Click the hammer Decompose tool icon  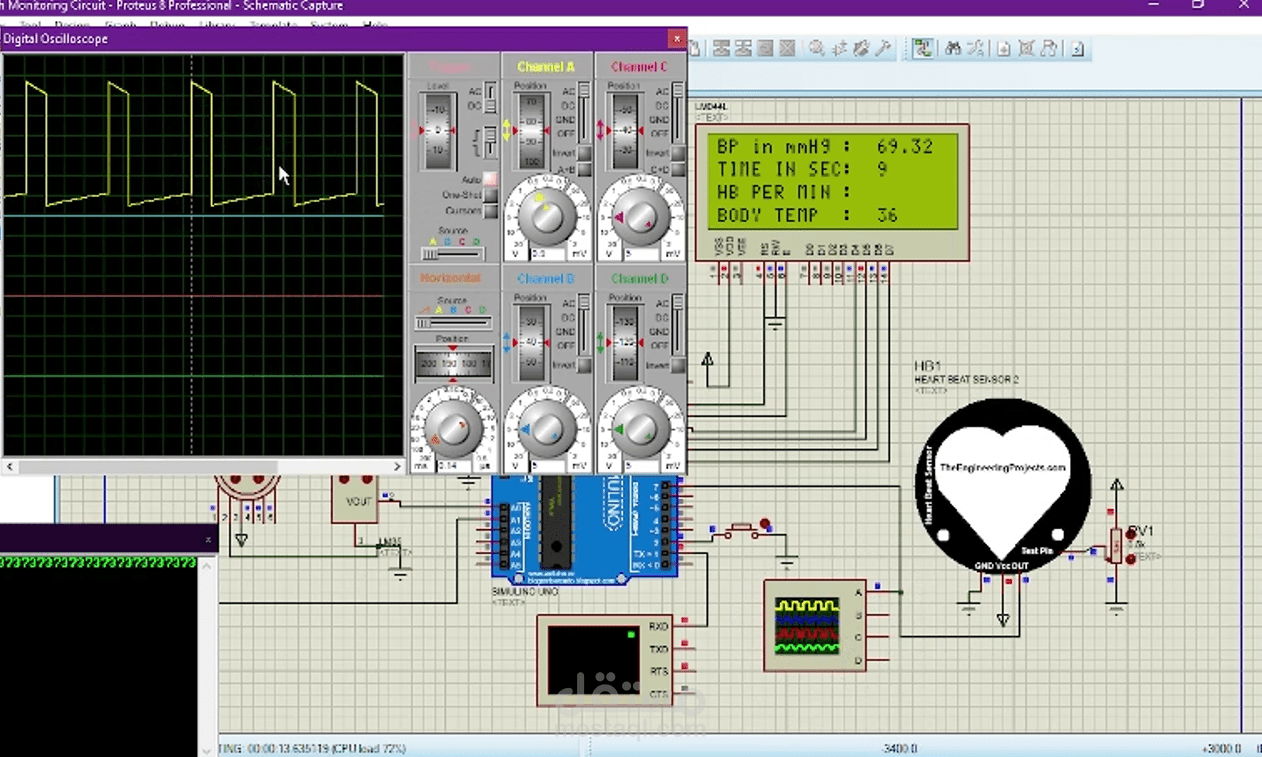[x=883, y=48]
